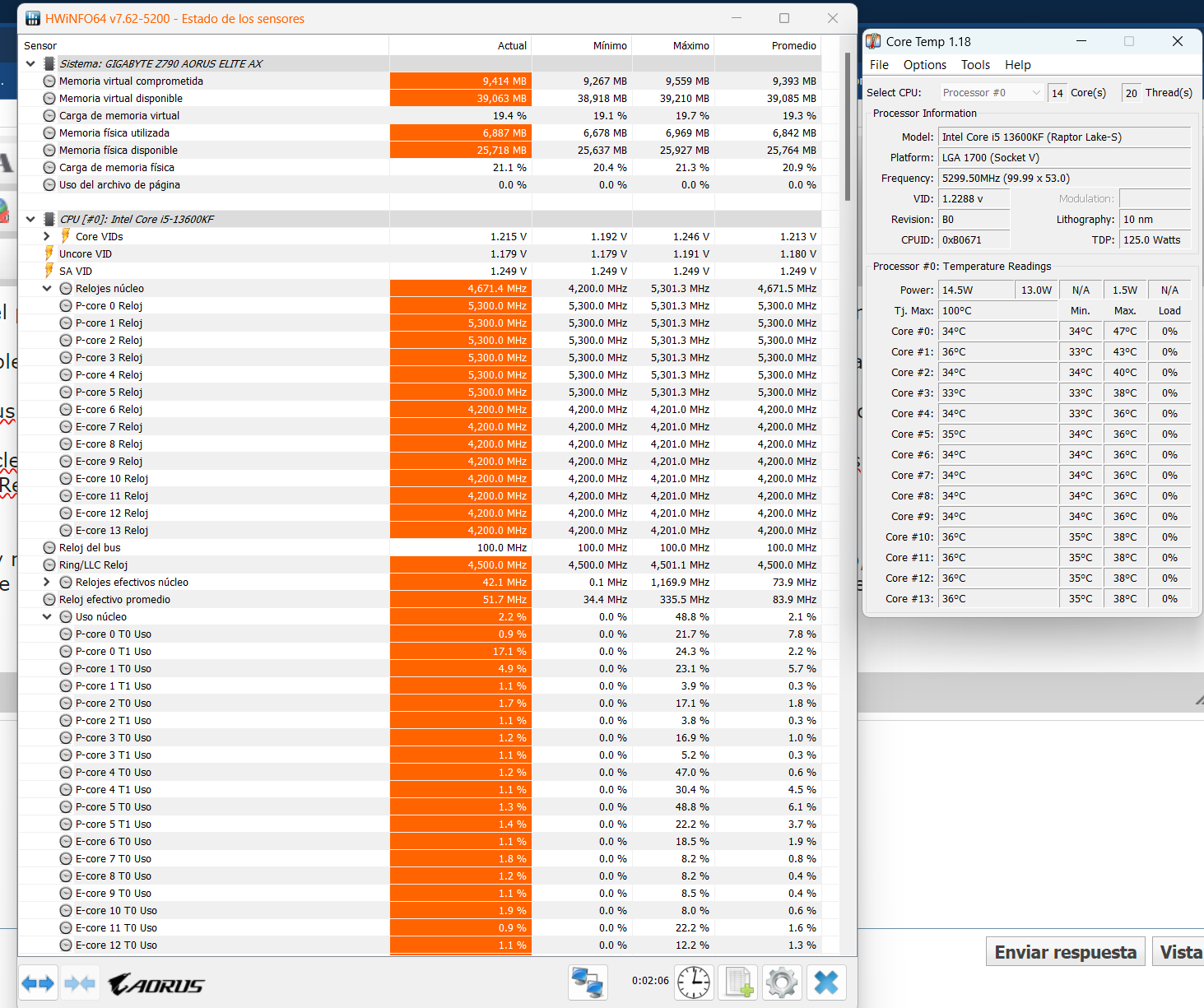Expand the Relojes efectivos núcleo row
The width and height of the screenshot is (1204, 1008).
[47, 582]
